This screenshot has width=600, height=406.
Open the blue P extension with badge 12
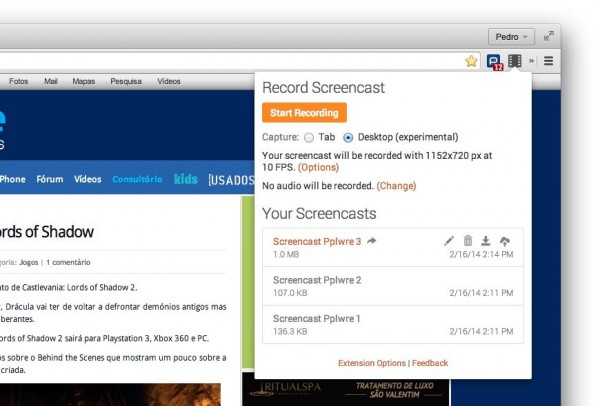click(494, 62)
